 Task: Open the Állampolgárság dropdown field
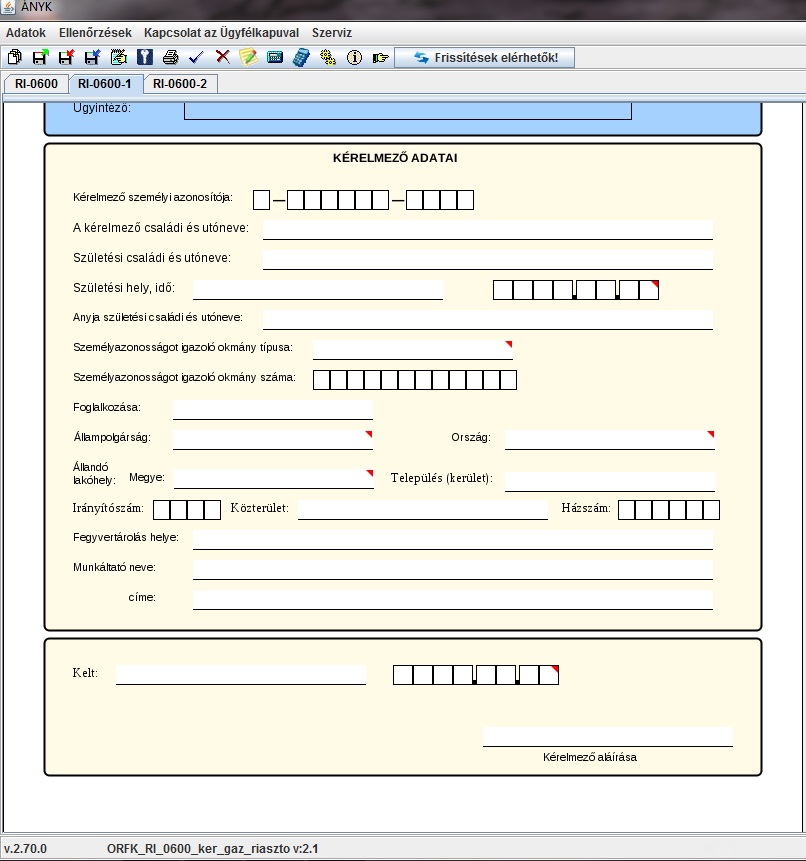(x=272, y=438)
